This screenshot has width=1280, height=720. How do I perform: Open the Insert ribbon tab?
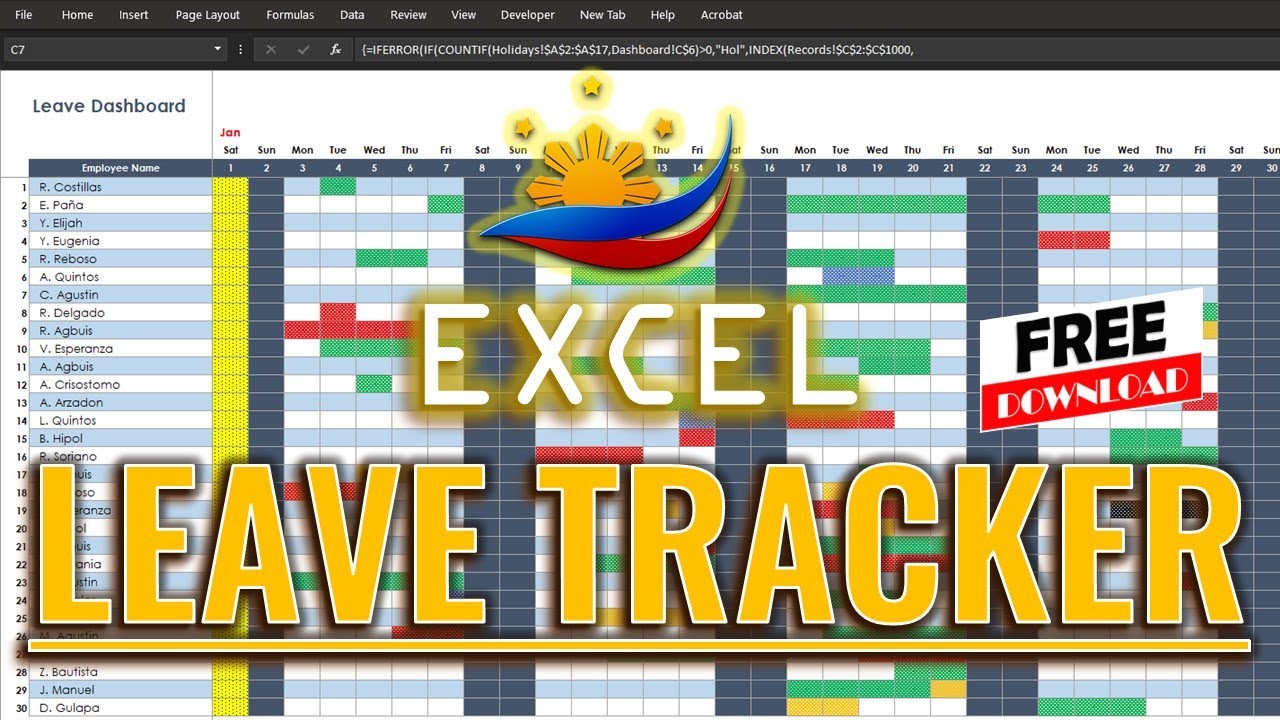coord(134,15)
